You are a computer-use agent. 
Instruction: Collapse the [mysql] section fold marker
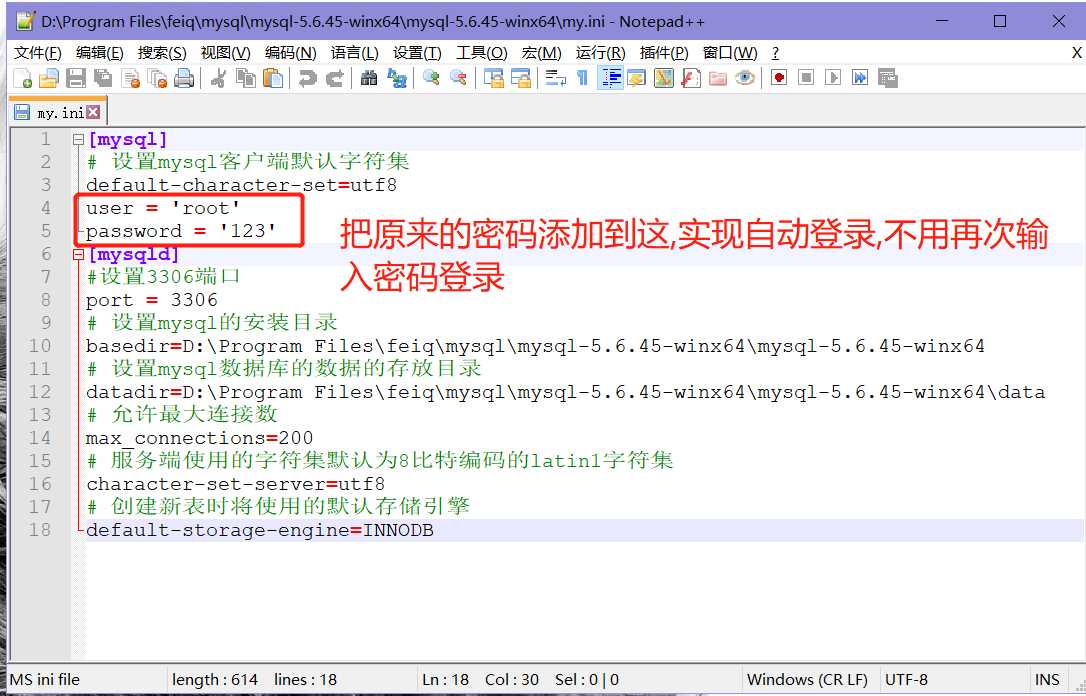click(78, 140)
